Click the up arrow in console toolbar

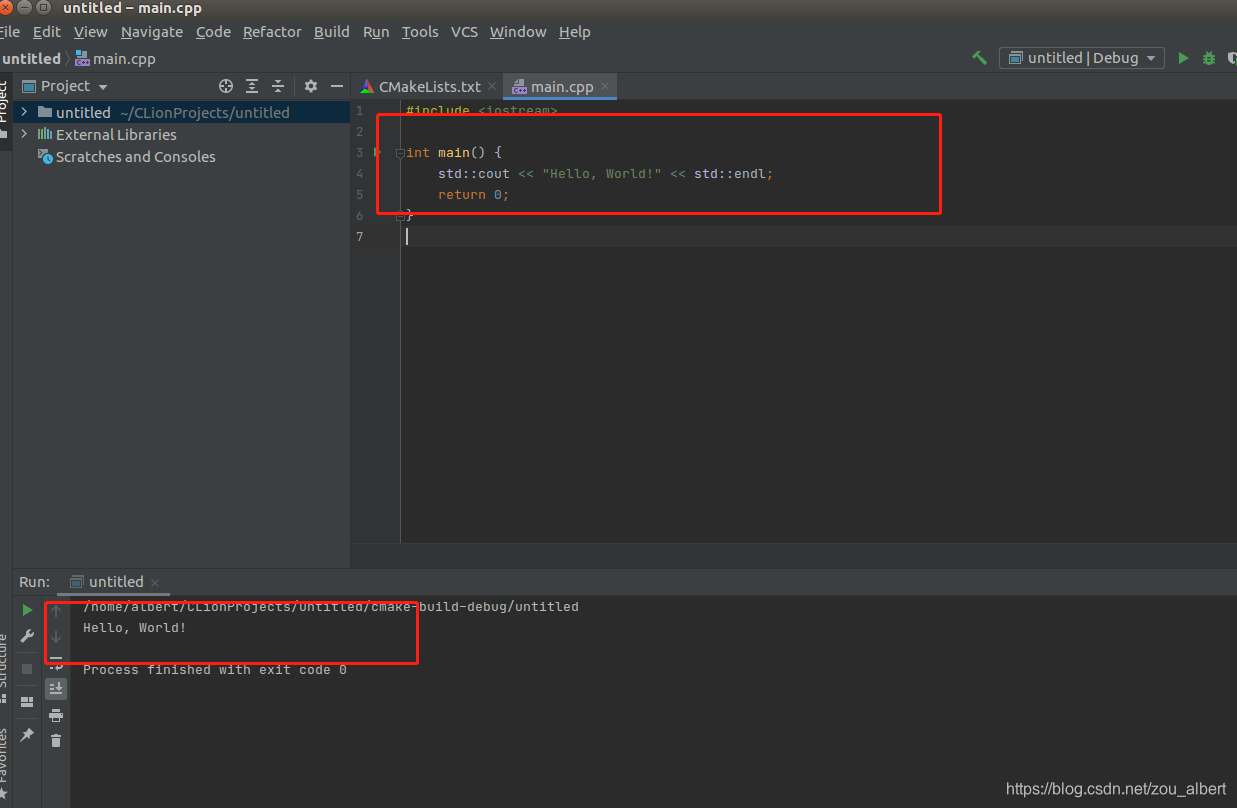point(56,610)
